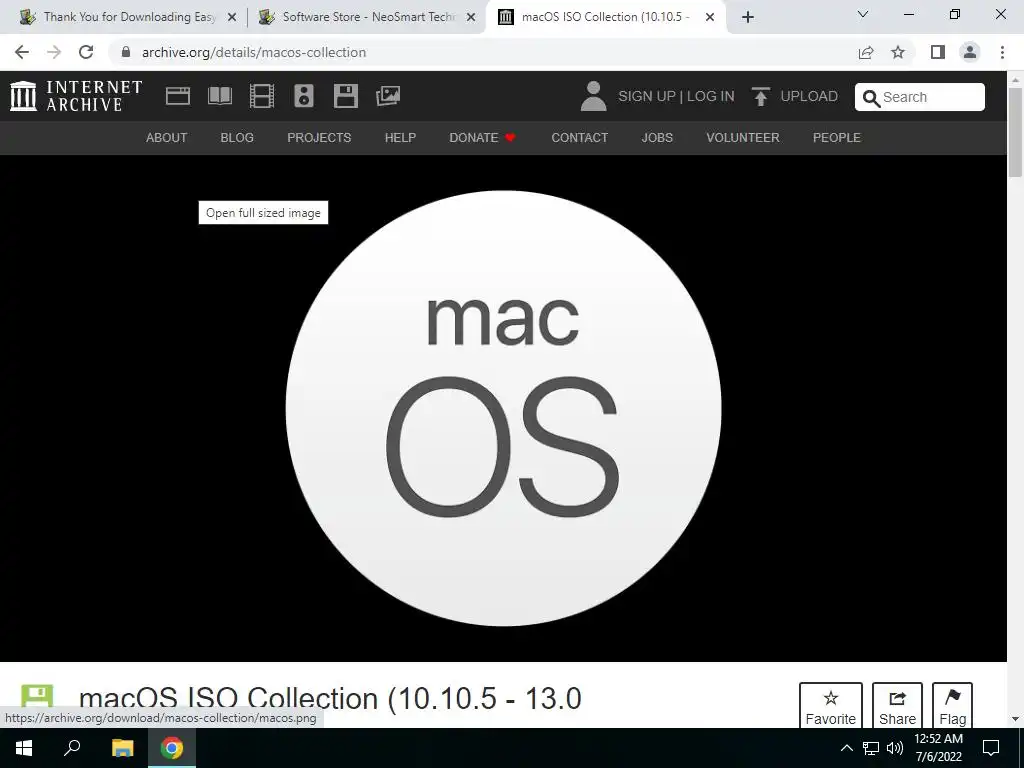The image size is (1024, 768).
Task: Click the magnifier icon in Archive search box
Action: pos(871,98)
